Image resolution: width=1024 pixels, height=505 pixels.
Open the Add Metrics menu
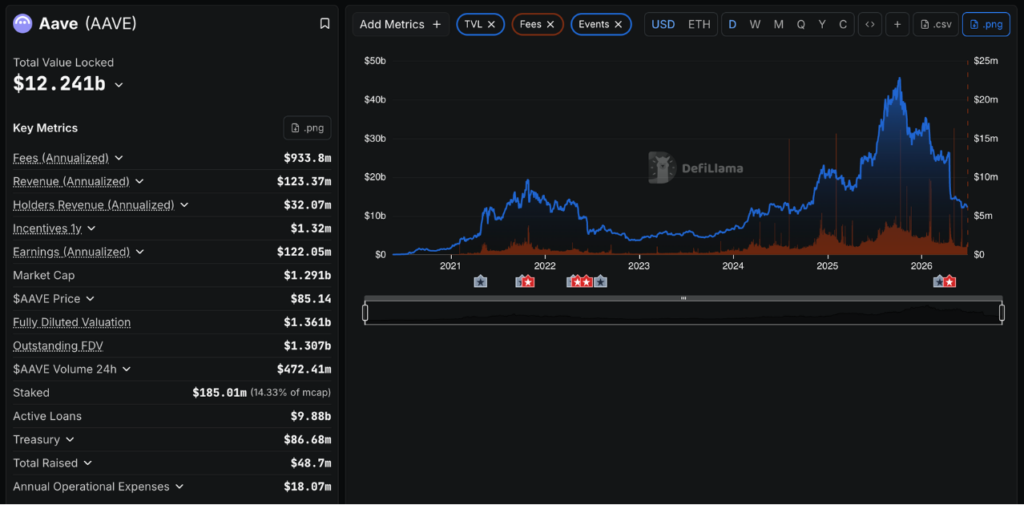400,24
